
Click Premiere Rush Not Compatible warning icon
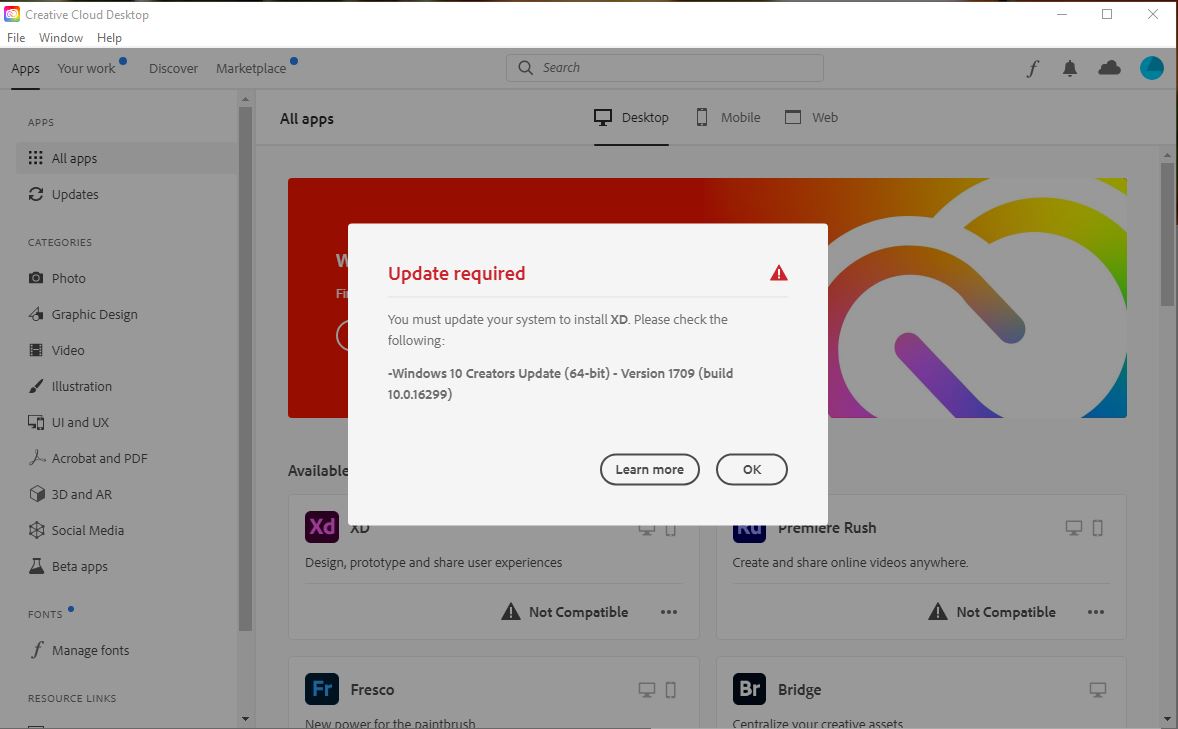[938, 612]
